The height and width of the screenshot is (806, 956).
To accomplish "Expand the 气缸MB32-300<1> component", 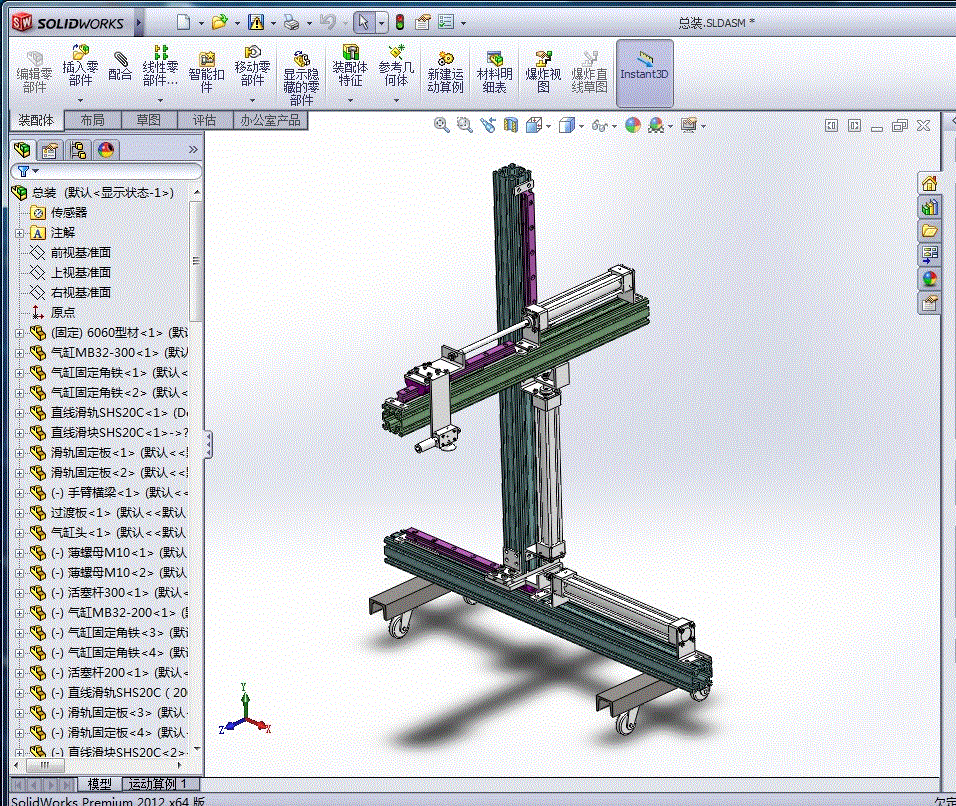I will tap(19, 353).
